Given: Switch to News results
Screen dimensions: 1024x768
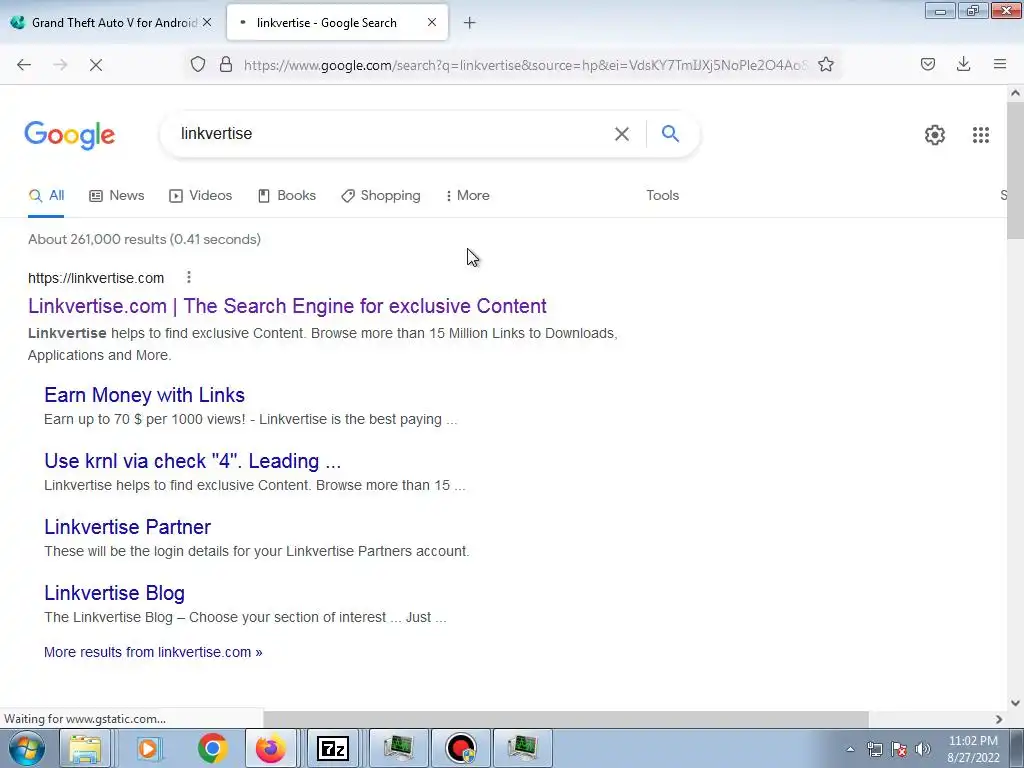Looking at the screenshot, I should (117, 195).
